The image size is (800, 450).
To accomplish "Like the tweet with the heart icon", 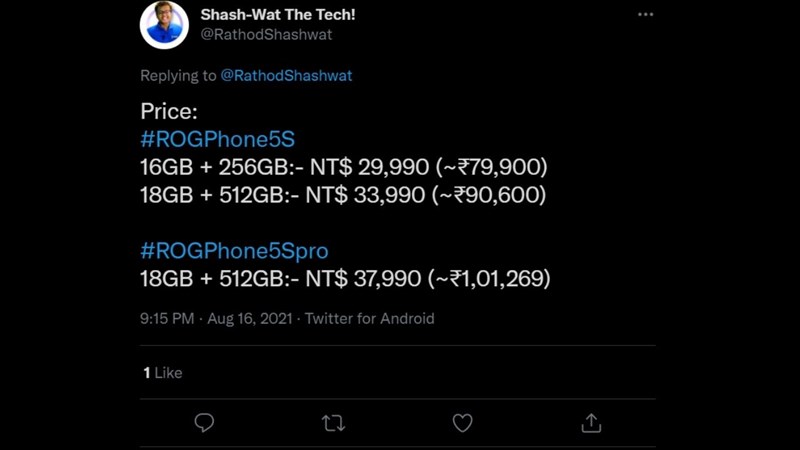I will pyautogui.click(x=462, y=423).
